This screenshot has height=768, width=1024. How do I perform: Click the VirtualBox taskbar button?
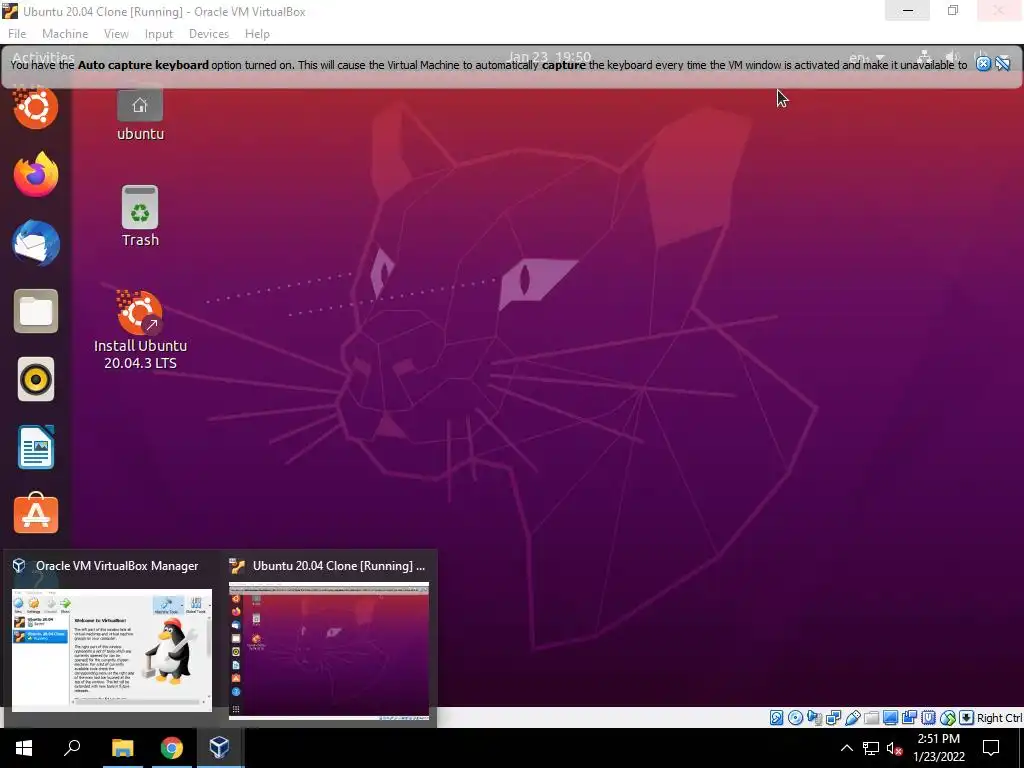point(219,748)
